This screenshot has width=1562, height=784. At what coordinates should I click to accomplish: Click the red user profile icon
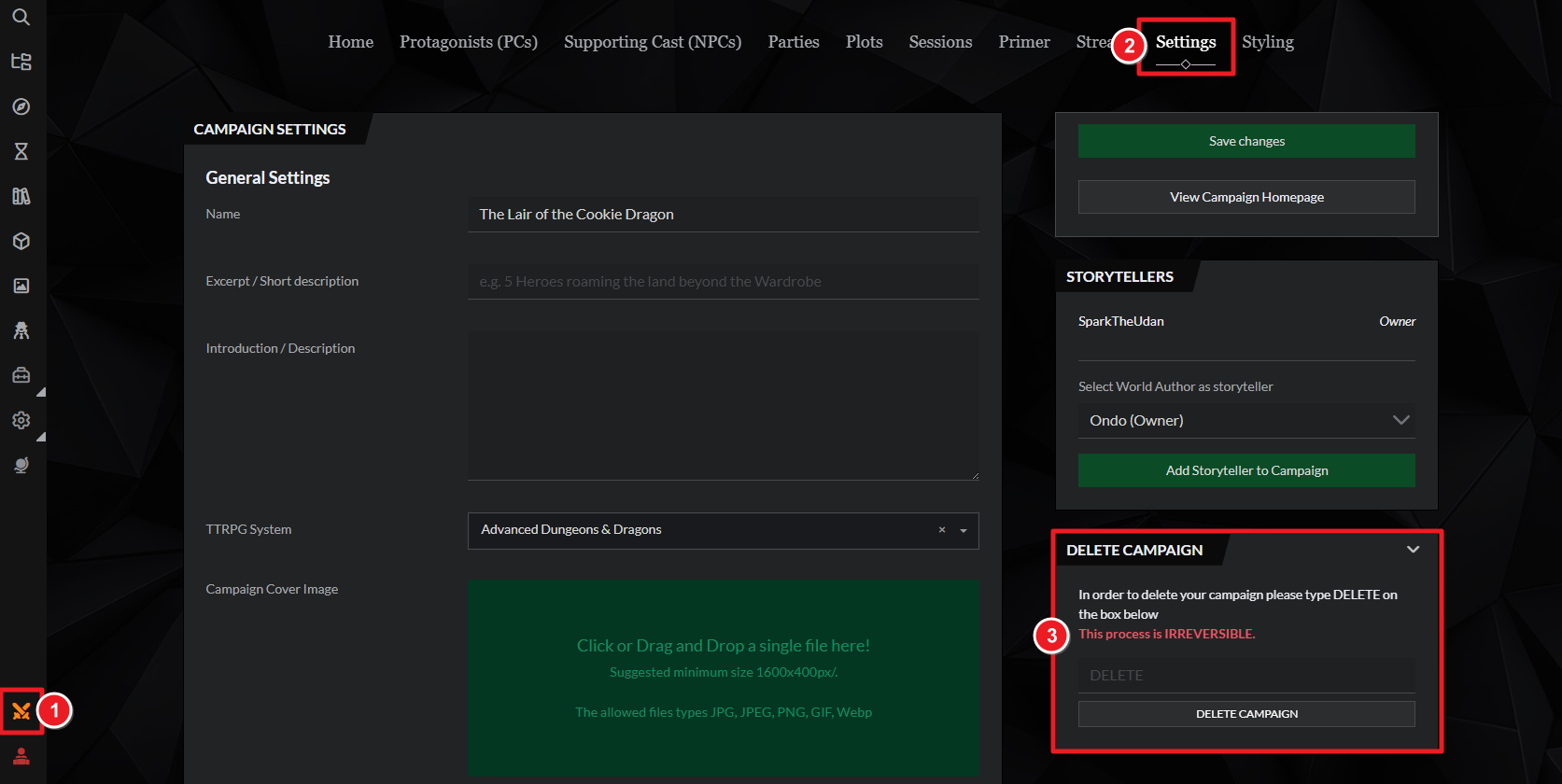tap(21, 756)
